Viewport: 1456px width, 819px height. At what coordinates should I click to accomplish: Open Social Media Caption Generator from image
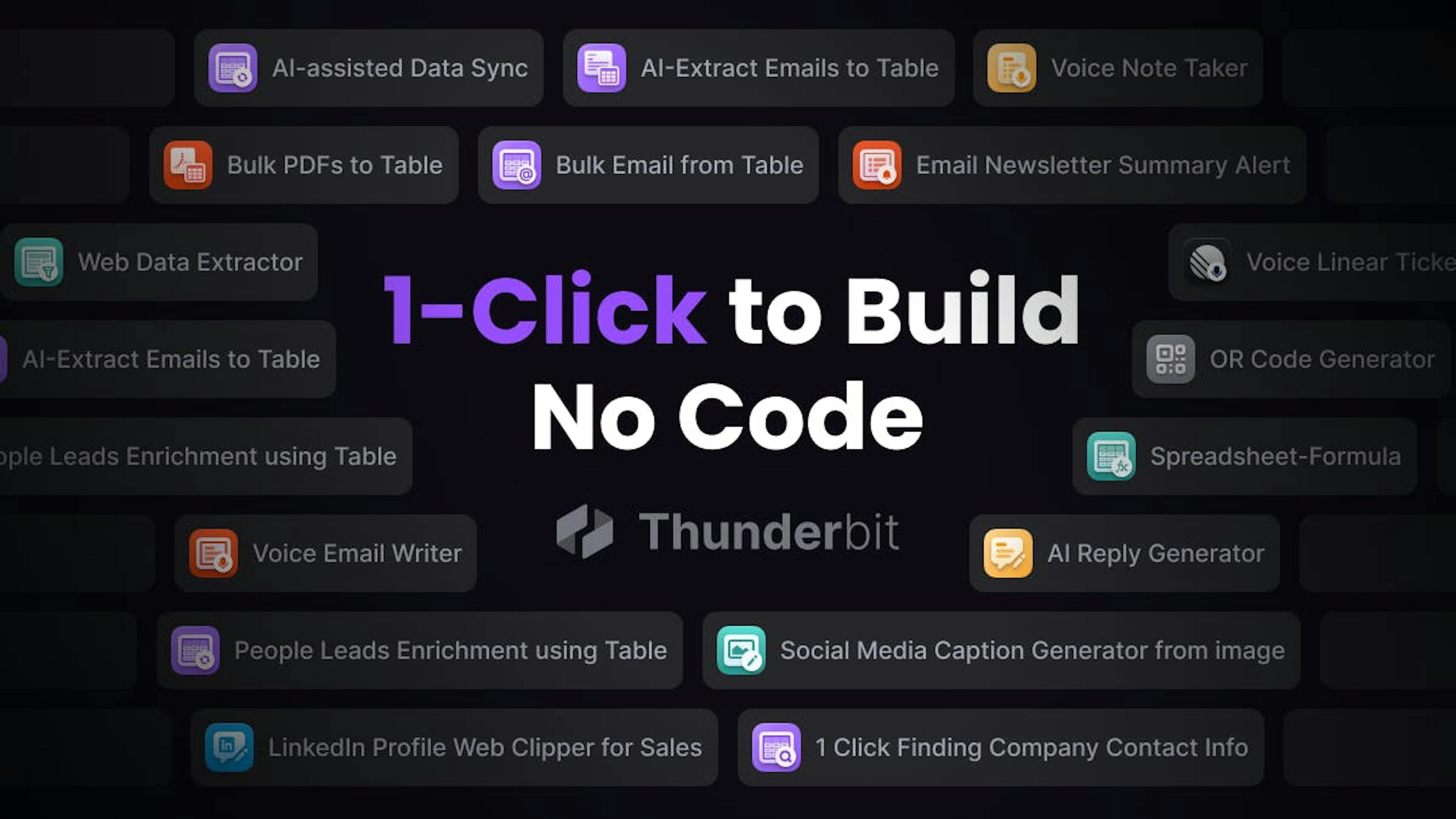[x=1000, y=650]
